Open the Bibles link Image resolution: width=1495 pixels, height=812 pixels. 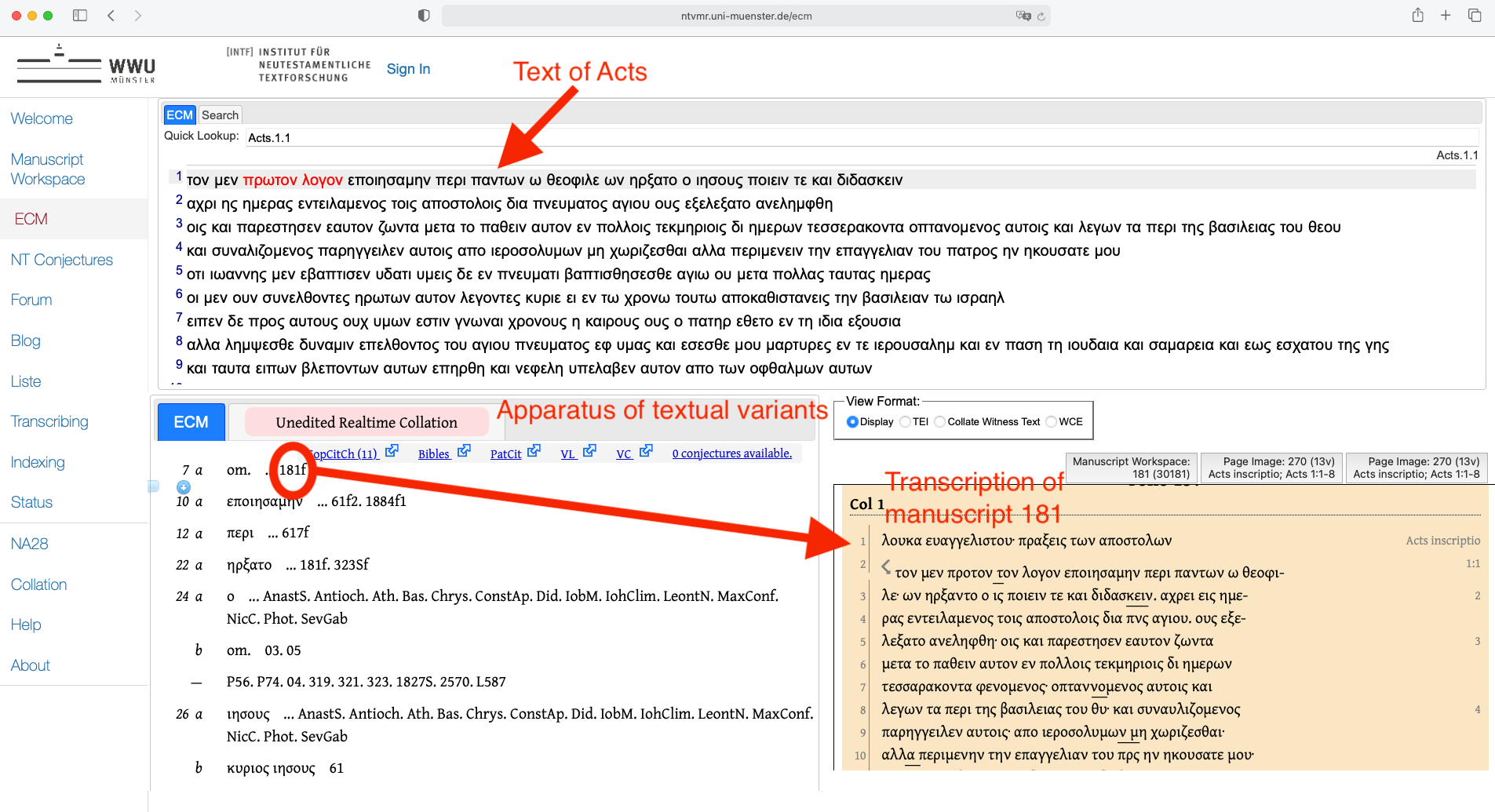coord(434,453)
